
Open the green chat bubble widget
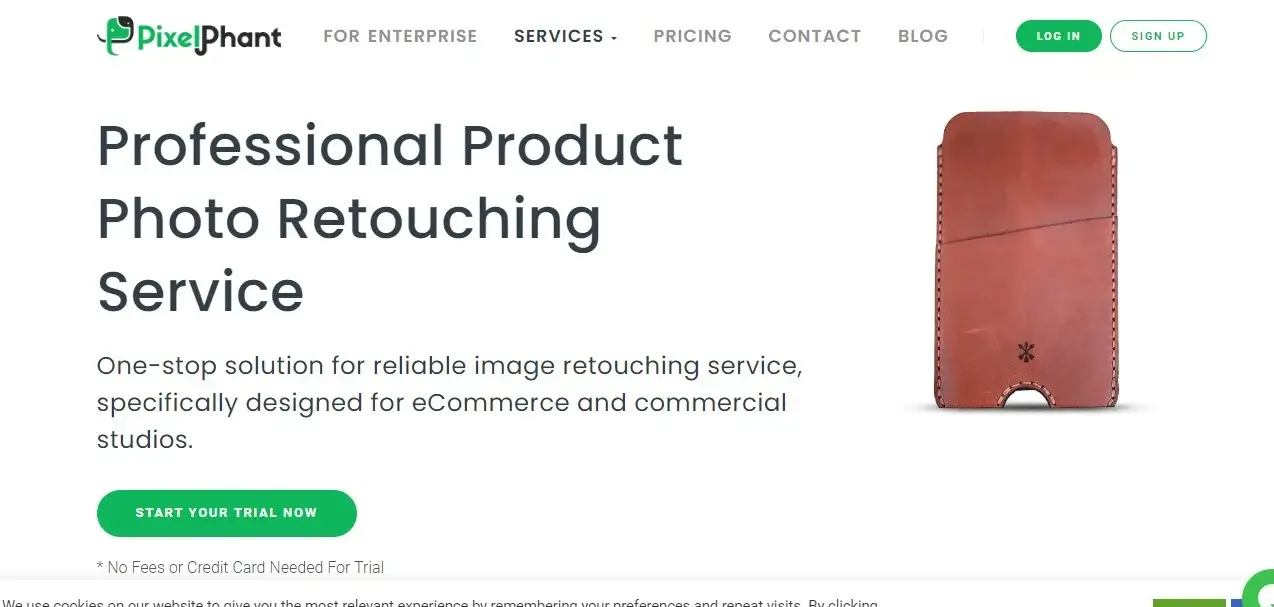click(x=1259, y=590)
